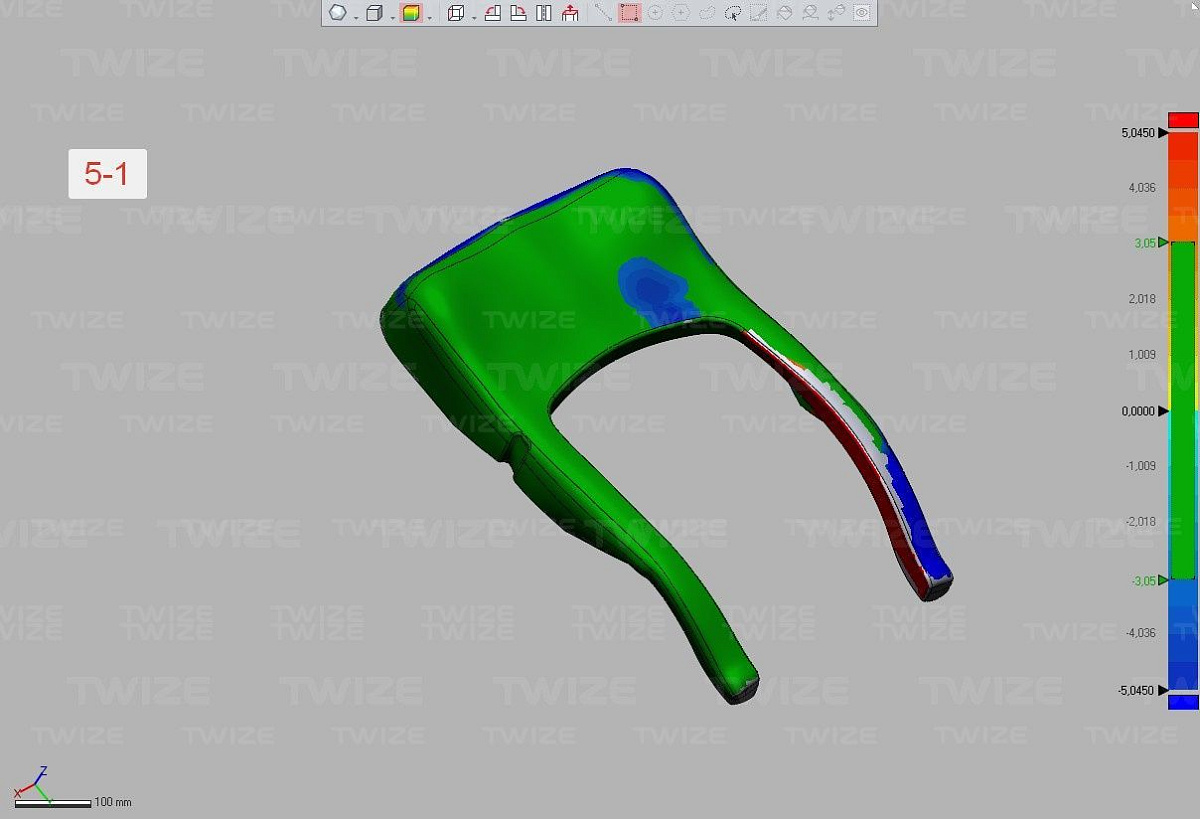Click the paint bucket selection tool

coord(785,13)
